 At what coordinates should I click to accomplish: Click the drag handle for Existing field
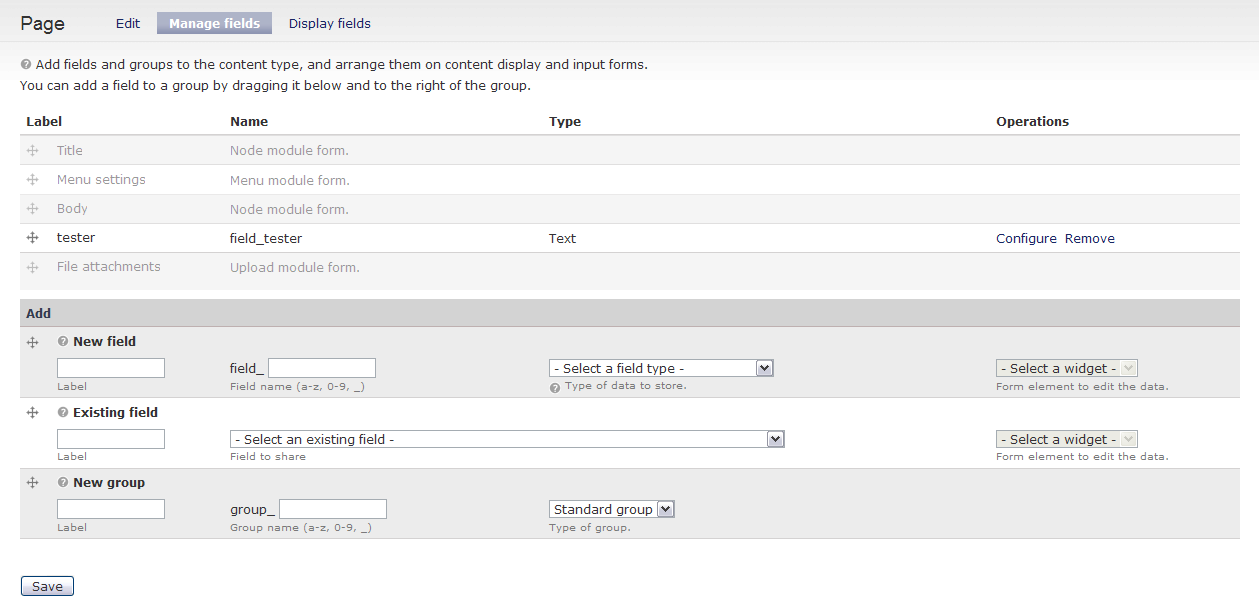coord(32,412)
